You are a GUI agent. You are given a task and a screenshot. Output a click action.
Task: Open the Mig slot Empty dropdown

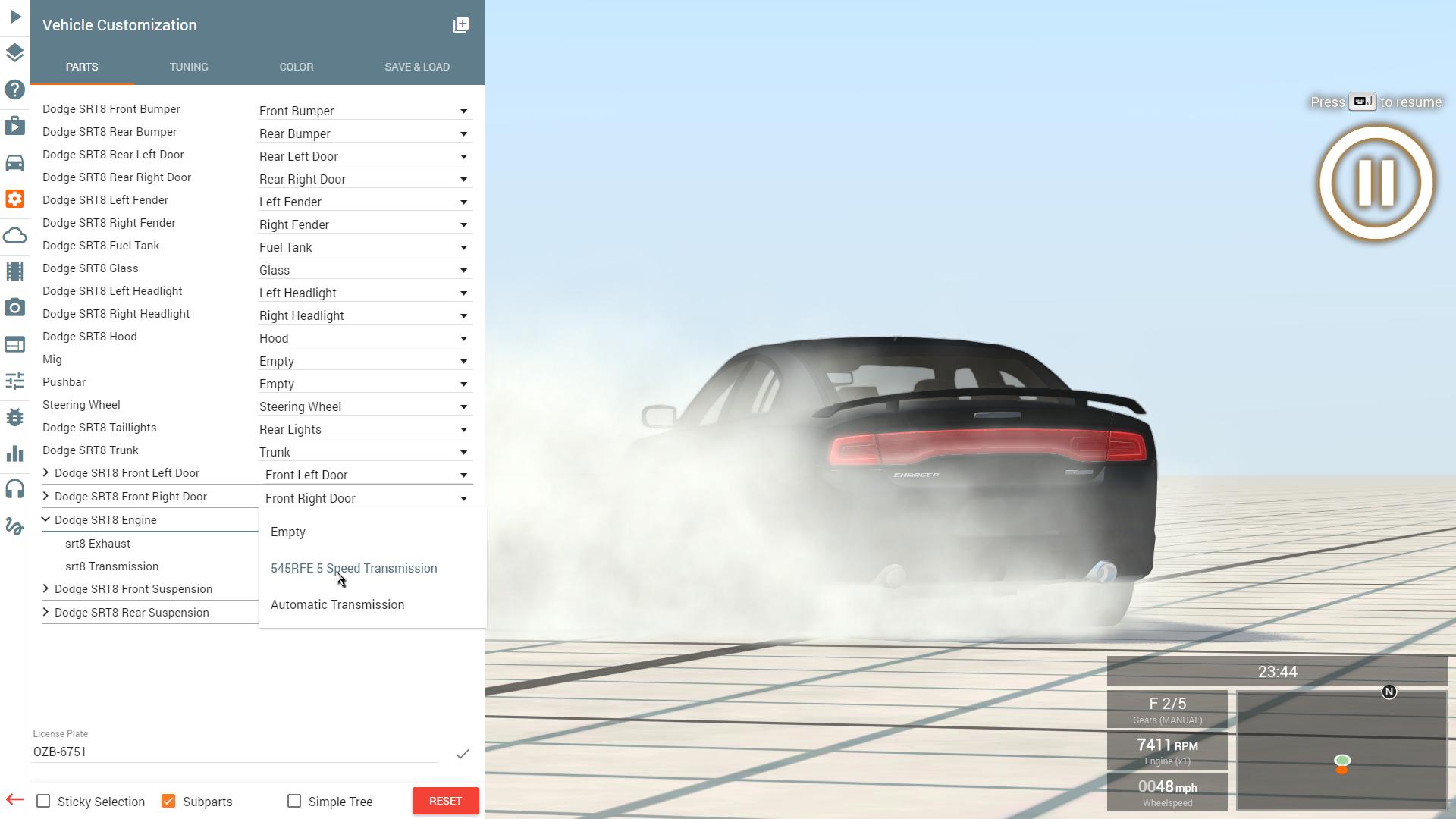pos(365,361)
